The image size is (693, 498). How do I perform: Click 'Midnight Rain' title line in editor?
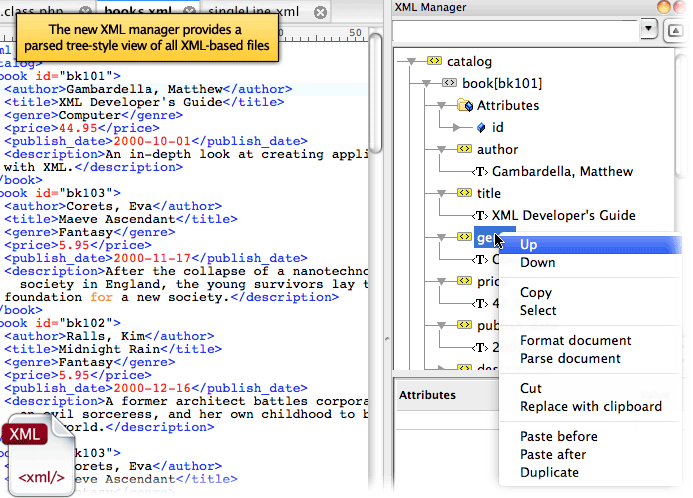click(113, 349)
